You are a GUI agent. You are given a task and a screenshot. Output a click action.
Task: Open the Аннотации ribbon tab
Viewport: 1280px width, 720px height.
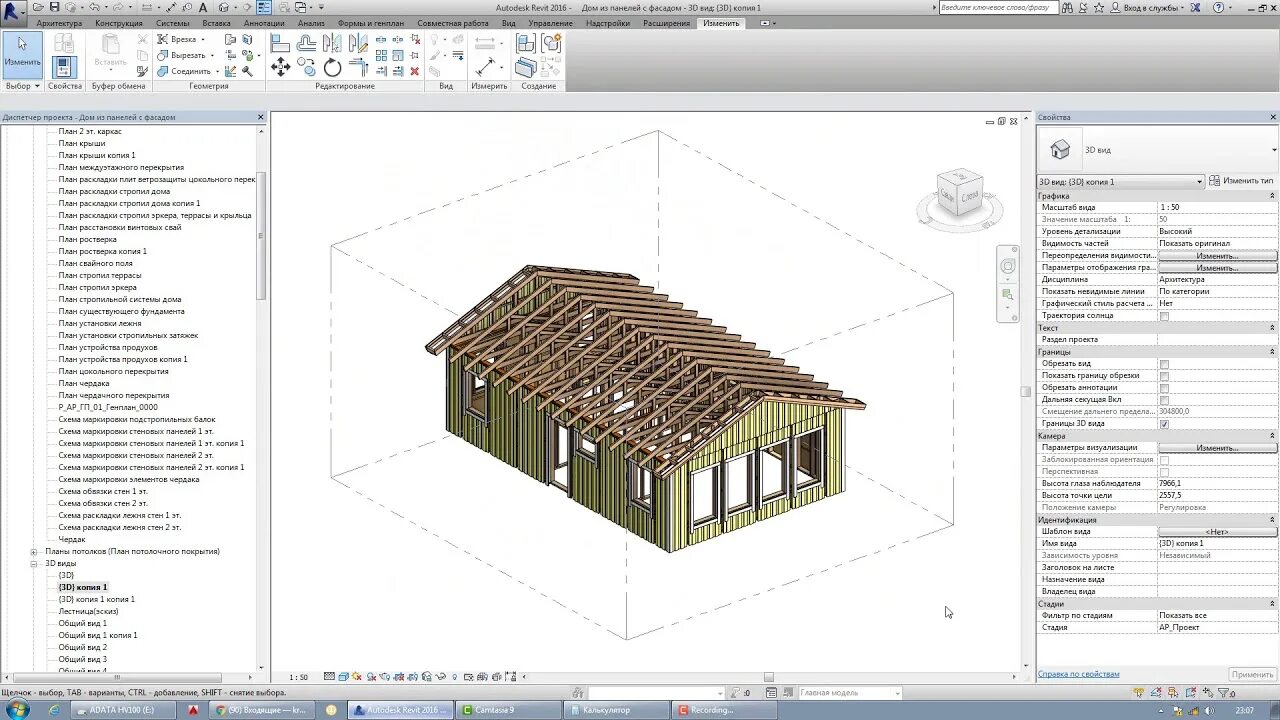point(264,23)
